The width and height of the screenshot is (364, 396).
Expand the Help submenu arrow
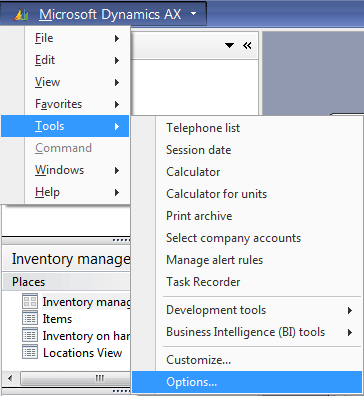click(x=117, y=192)
